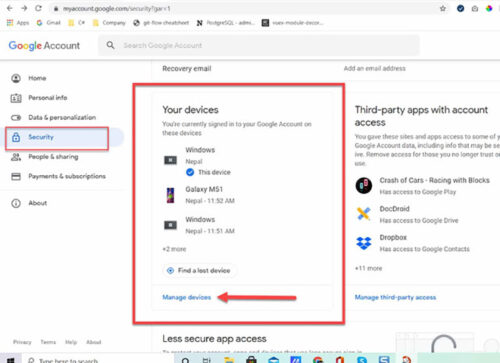Click the Manage devices link
500x363 pixels.
coord(187,297)
